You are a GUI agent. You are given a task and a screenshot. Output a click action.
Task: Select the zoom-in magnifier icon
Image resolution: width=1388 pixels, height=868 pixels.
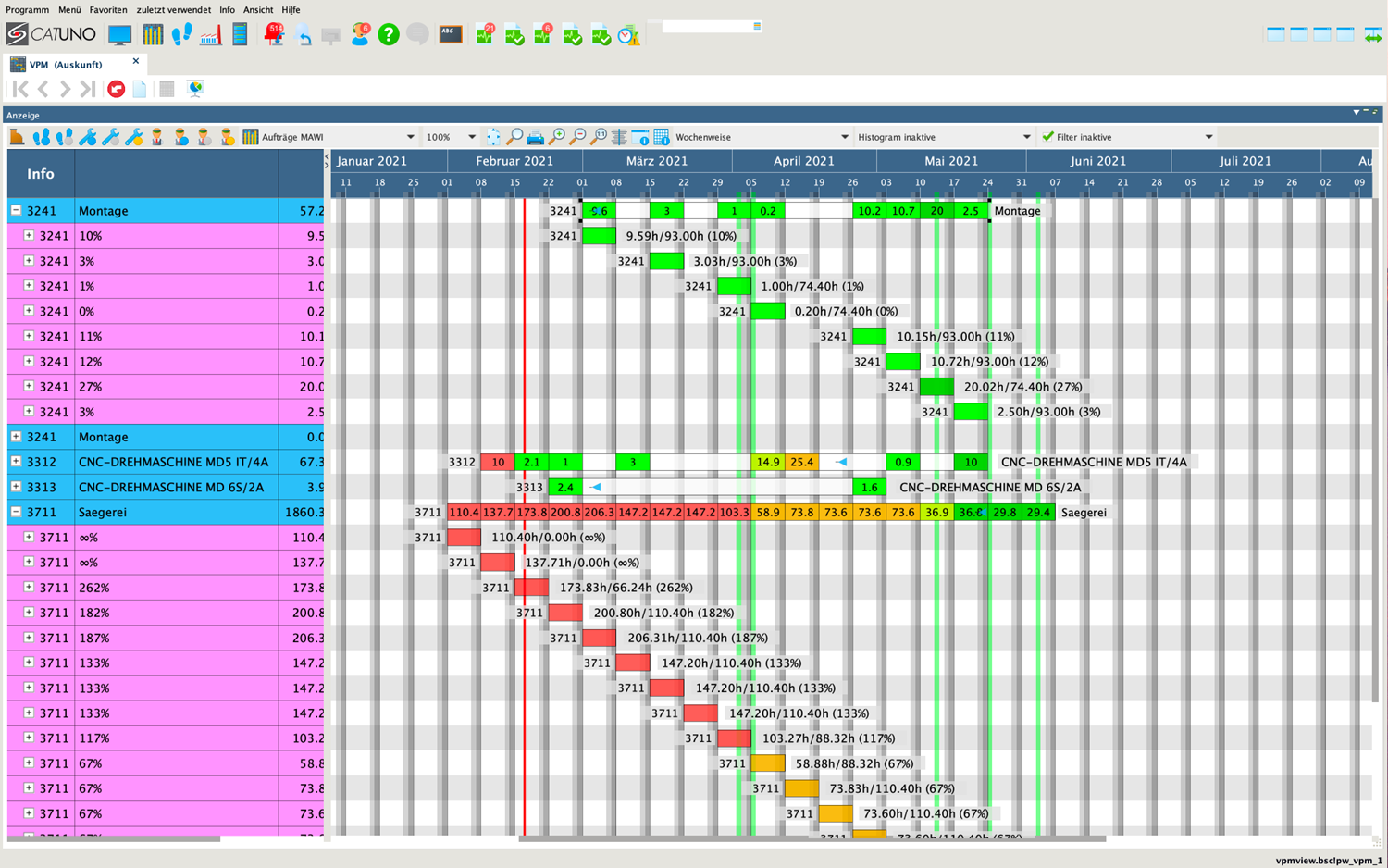(x=557, y=136)
